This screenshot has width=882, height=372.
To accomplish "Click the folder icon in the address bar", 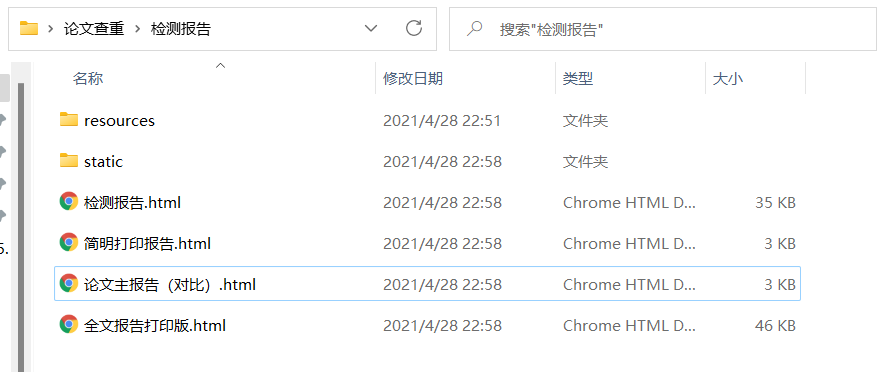I will click(29, 28).
